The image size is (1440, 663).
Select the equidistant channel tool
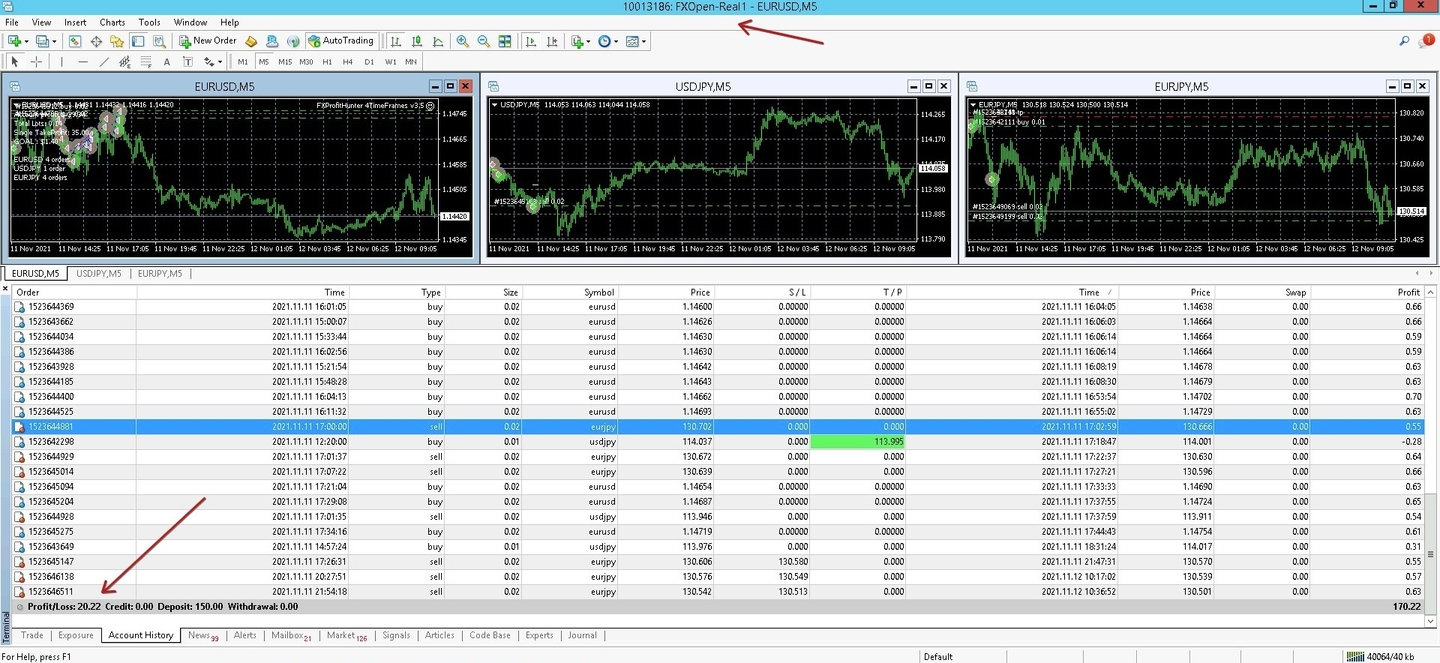pos(125,62)
